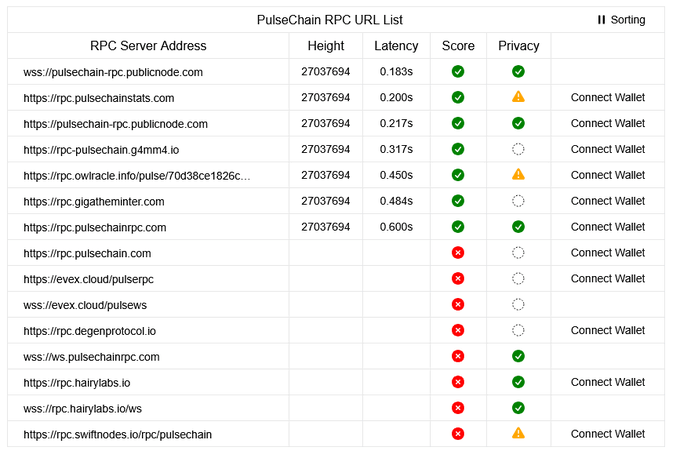Click the Height column header
The height and width of the screenshot is (458, 680).
[326, 46]
